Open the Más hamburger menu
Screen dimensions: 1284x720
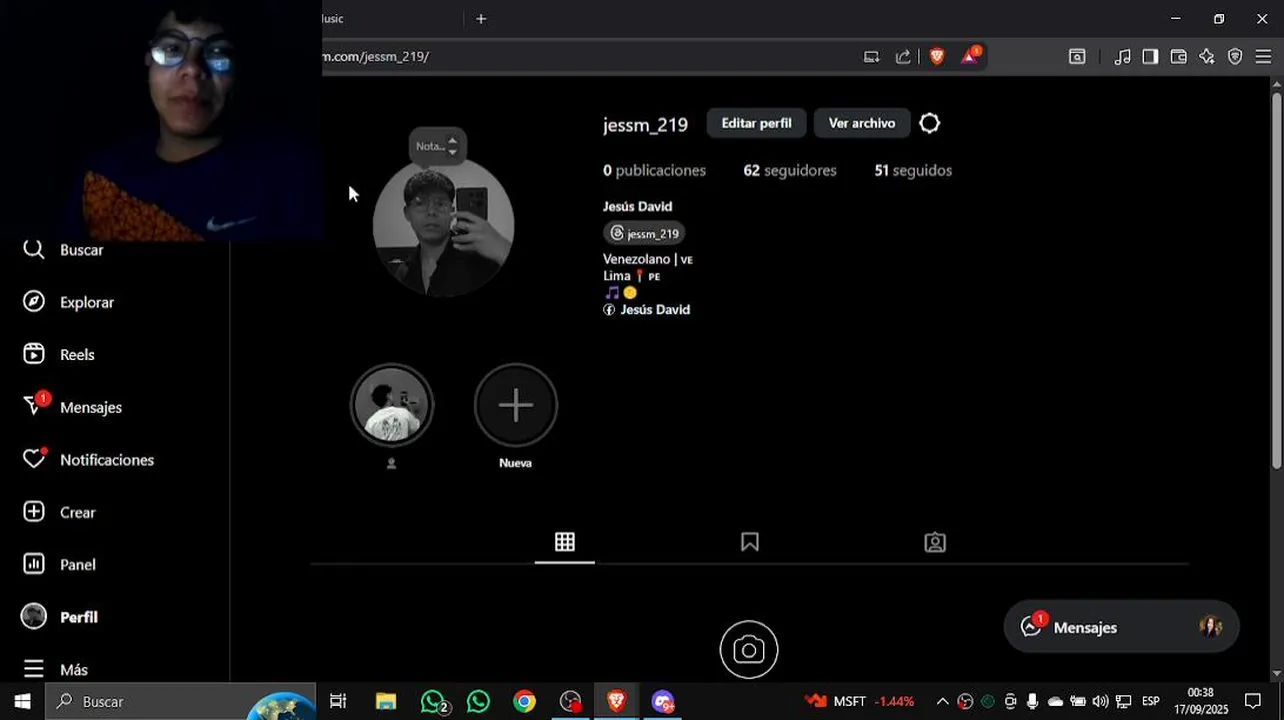tap(55, 669)
